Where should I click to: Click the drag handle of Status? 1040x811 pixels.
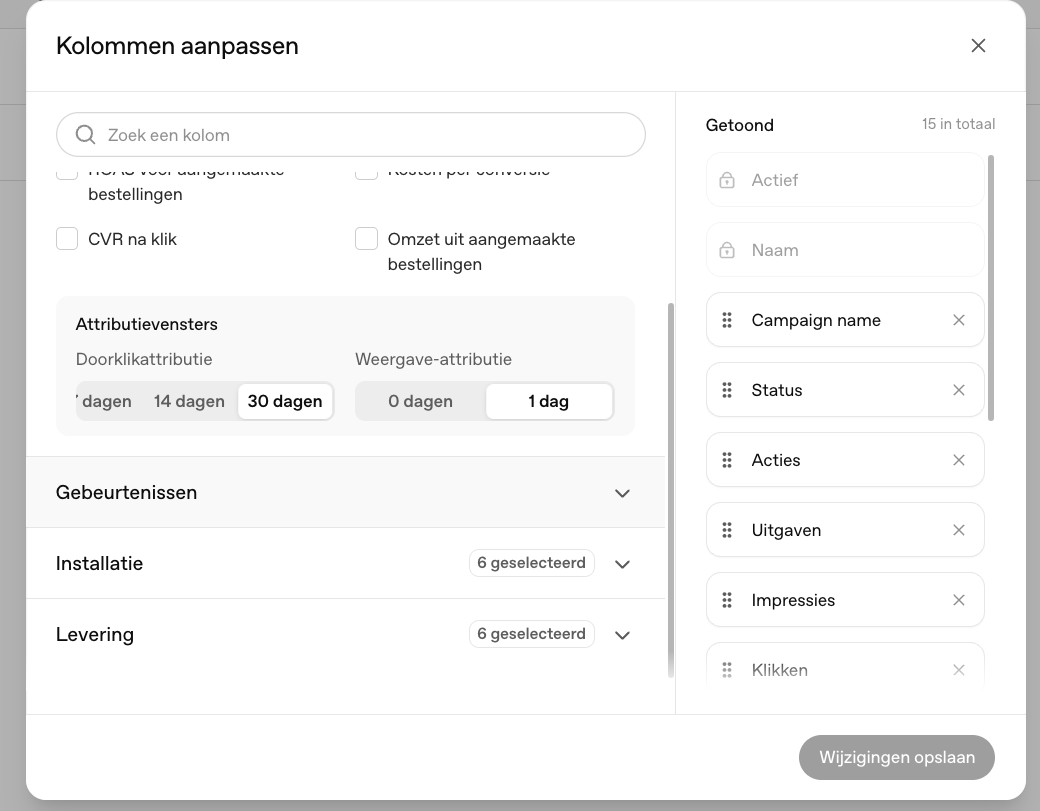(727, 391)
